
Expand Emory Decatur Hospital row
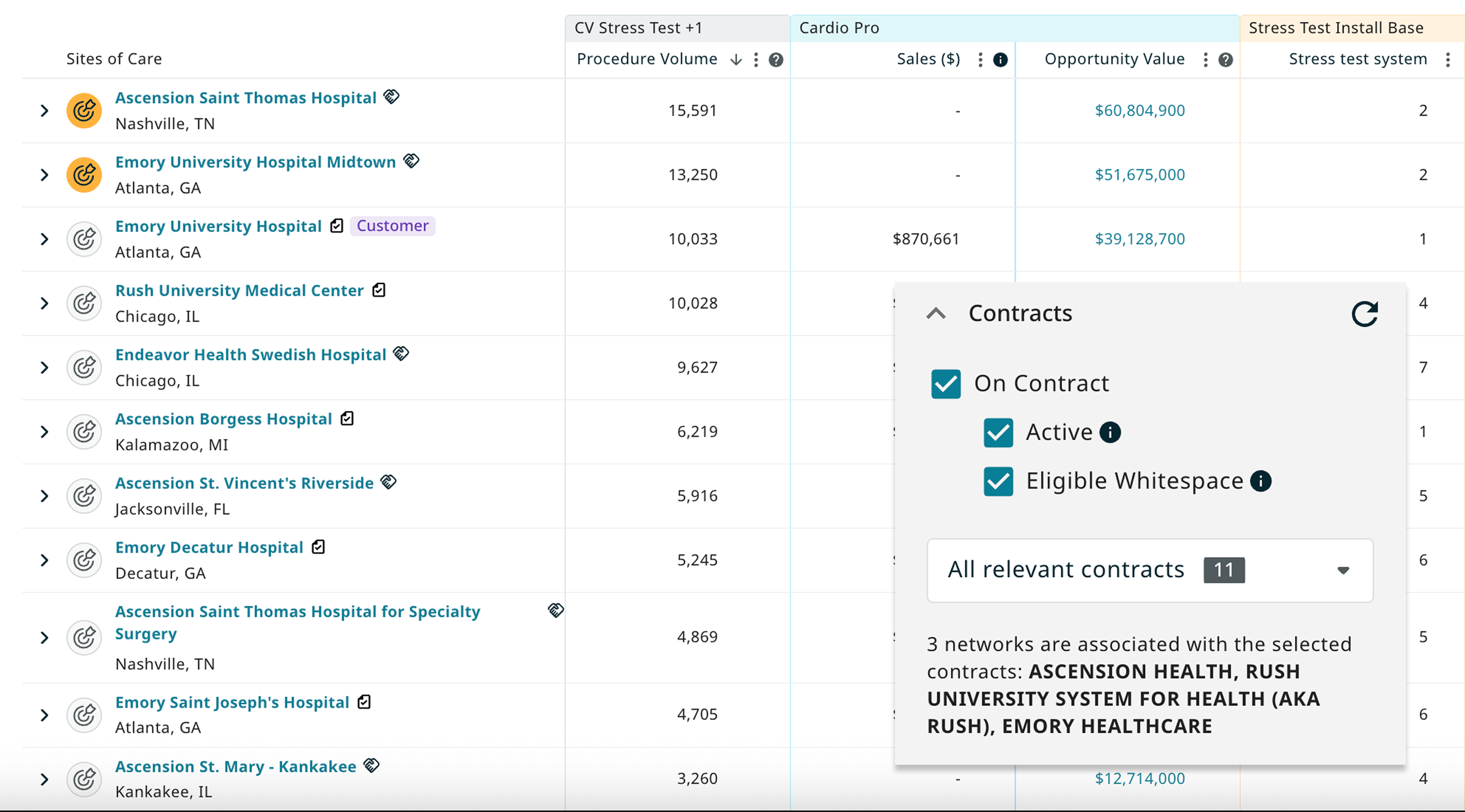click(44, 561)
